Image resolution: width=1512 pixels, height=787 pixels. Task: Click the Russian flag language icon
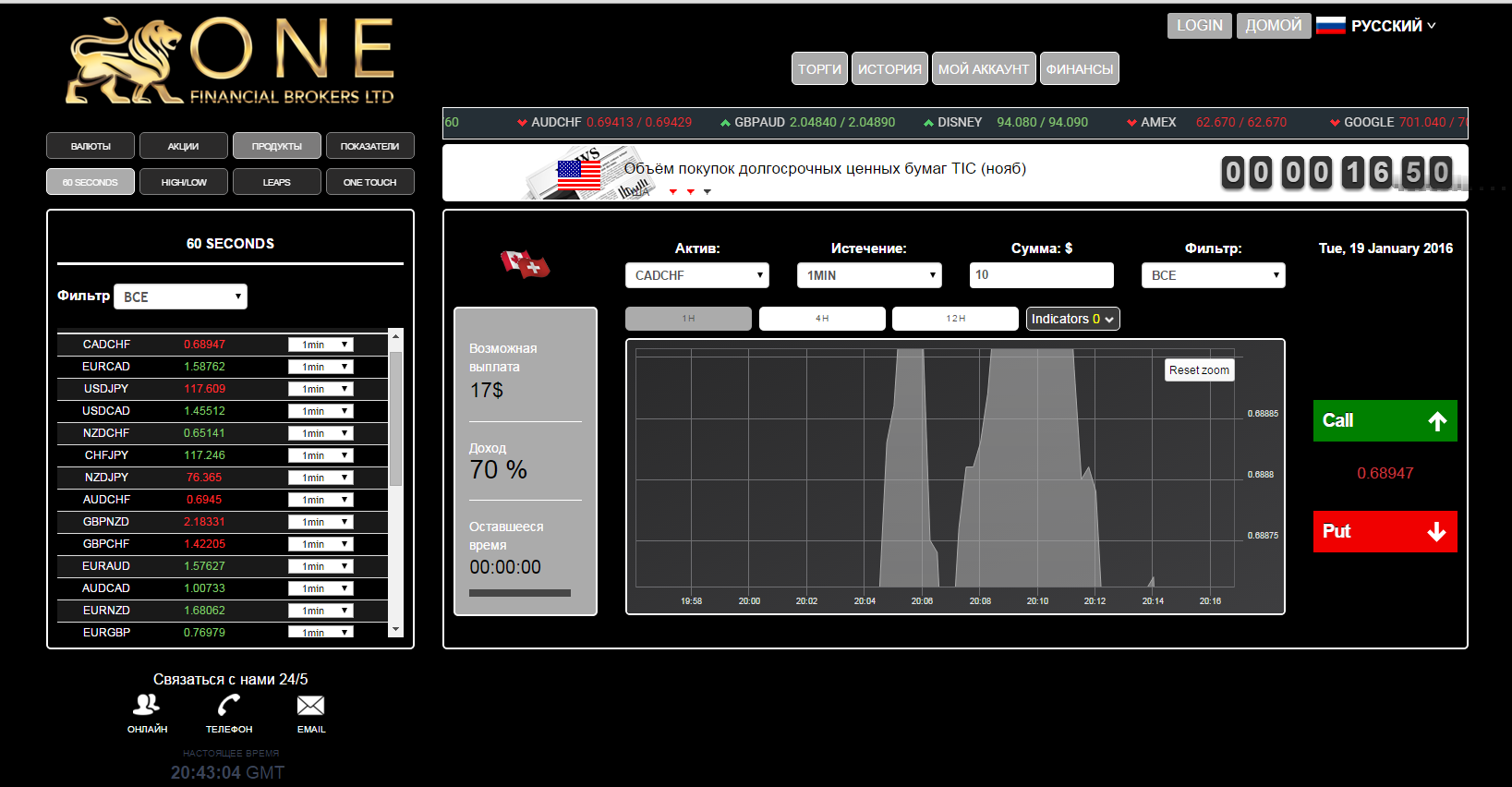pyautogui.click(x=1330, y=25)
